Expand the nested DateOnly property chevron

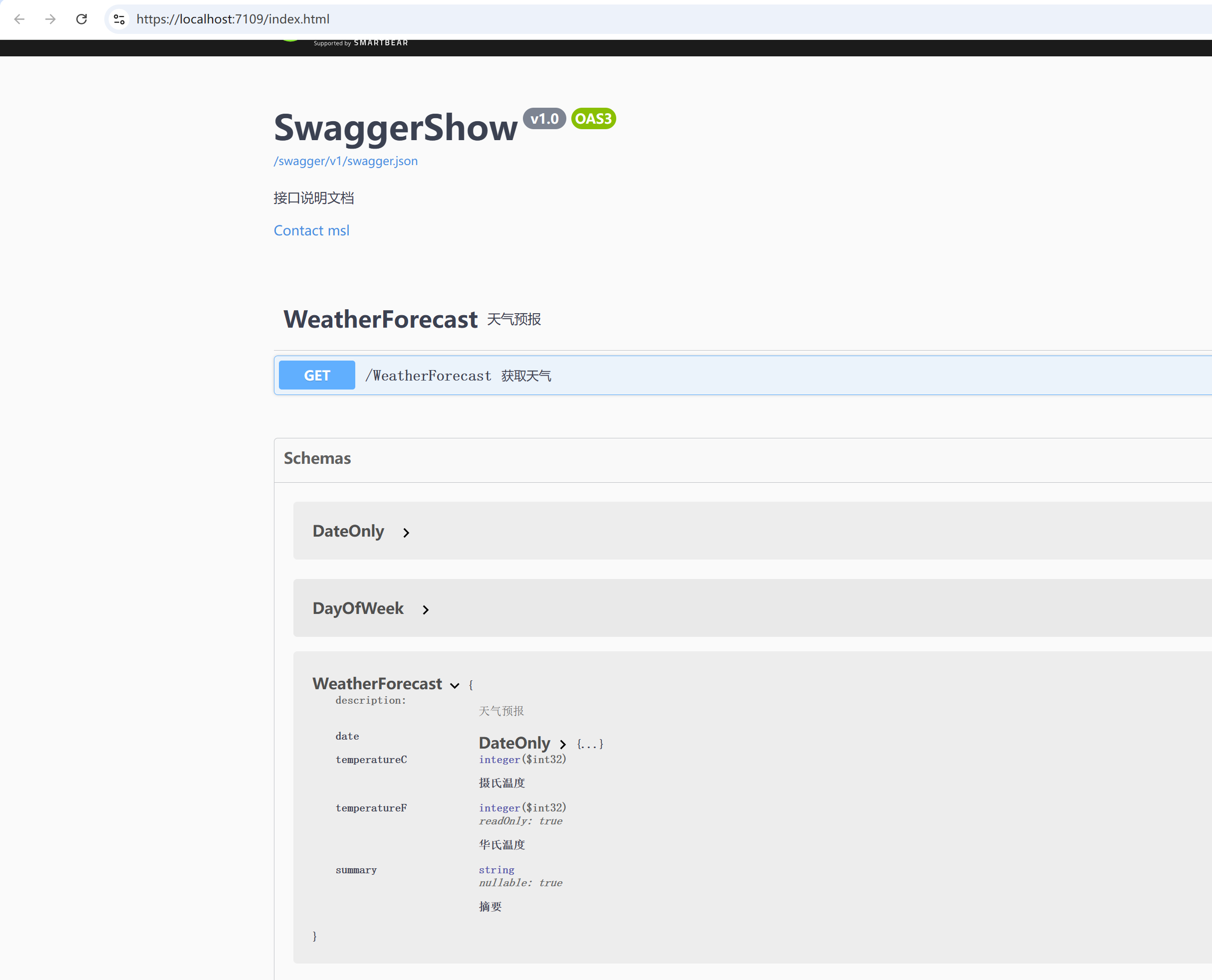[562, 744]
